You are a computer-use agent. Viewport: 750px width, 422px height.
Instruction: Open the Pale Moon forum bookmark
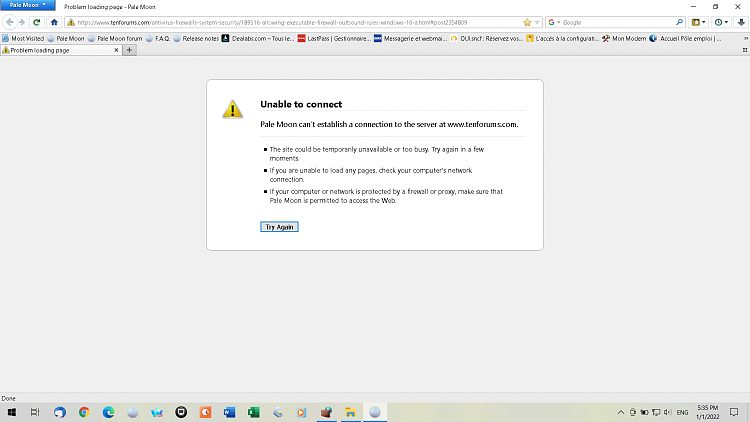115,38
